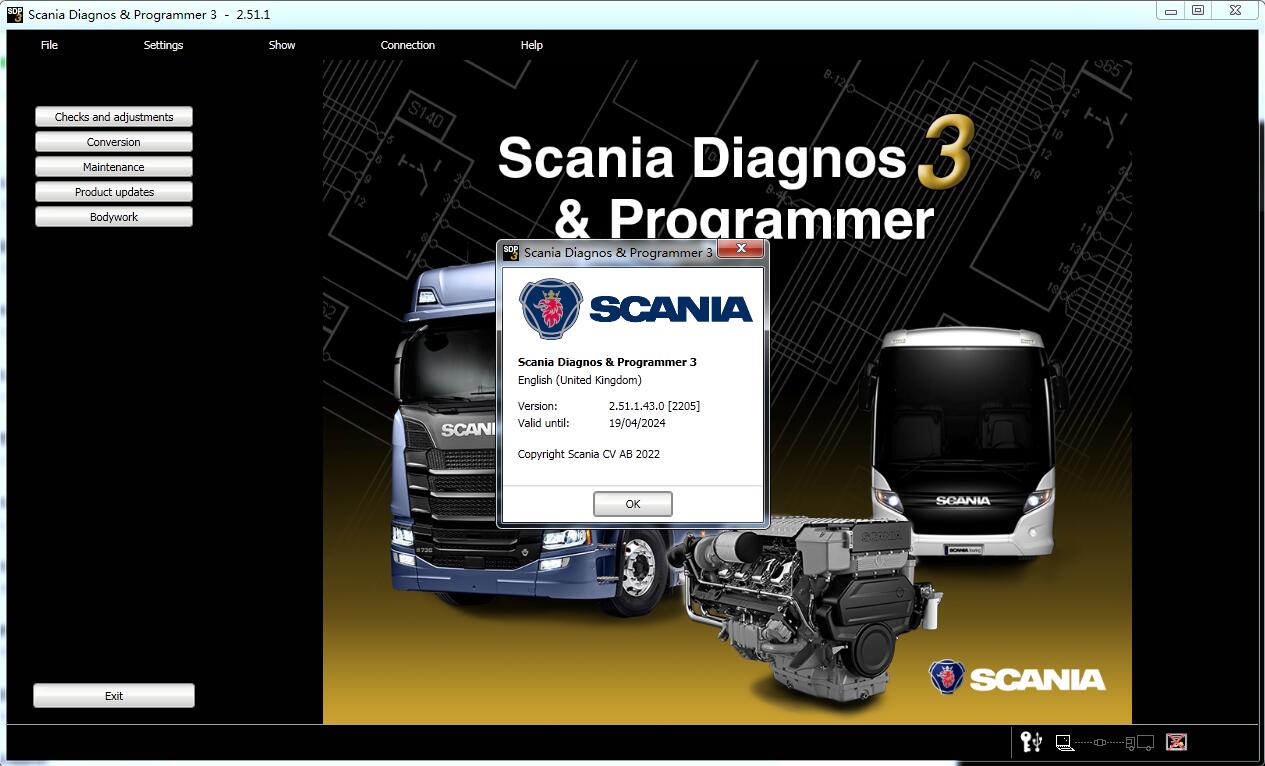Choose the Bodywork button
The width and height of the screenshot is (1265, 766).
114,217
